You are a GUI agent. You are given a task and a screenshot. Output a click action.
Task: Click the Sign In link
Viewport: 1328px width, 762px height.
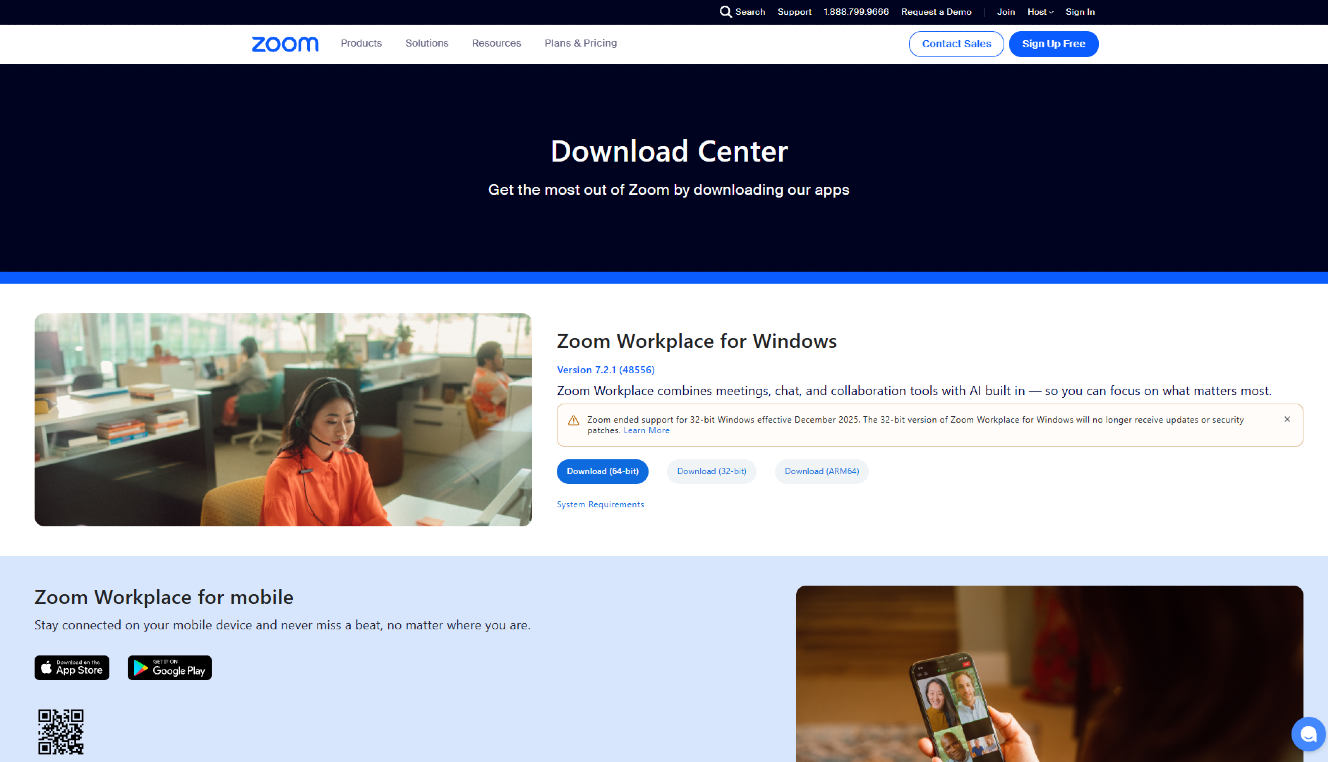pyautogui.click(x=1080, y=12)
